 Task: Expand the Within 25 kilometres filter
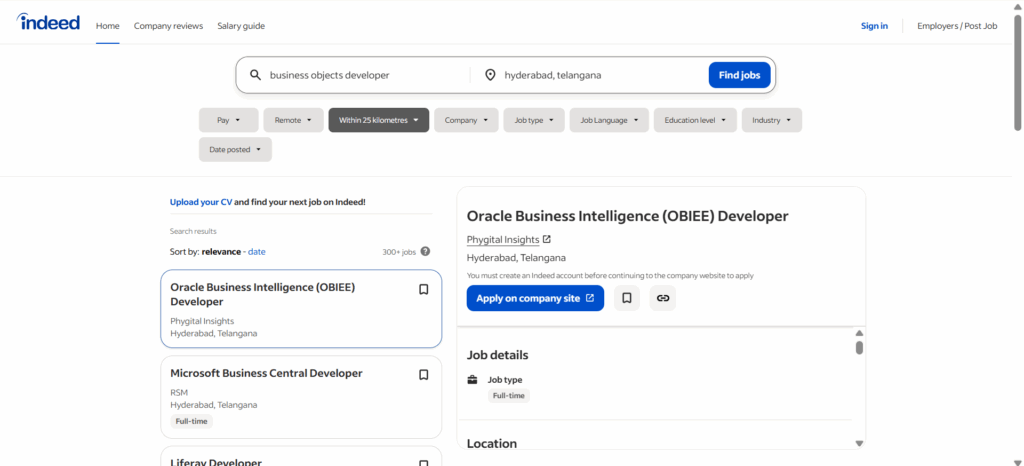pos(379,120)
